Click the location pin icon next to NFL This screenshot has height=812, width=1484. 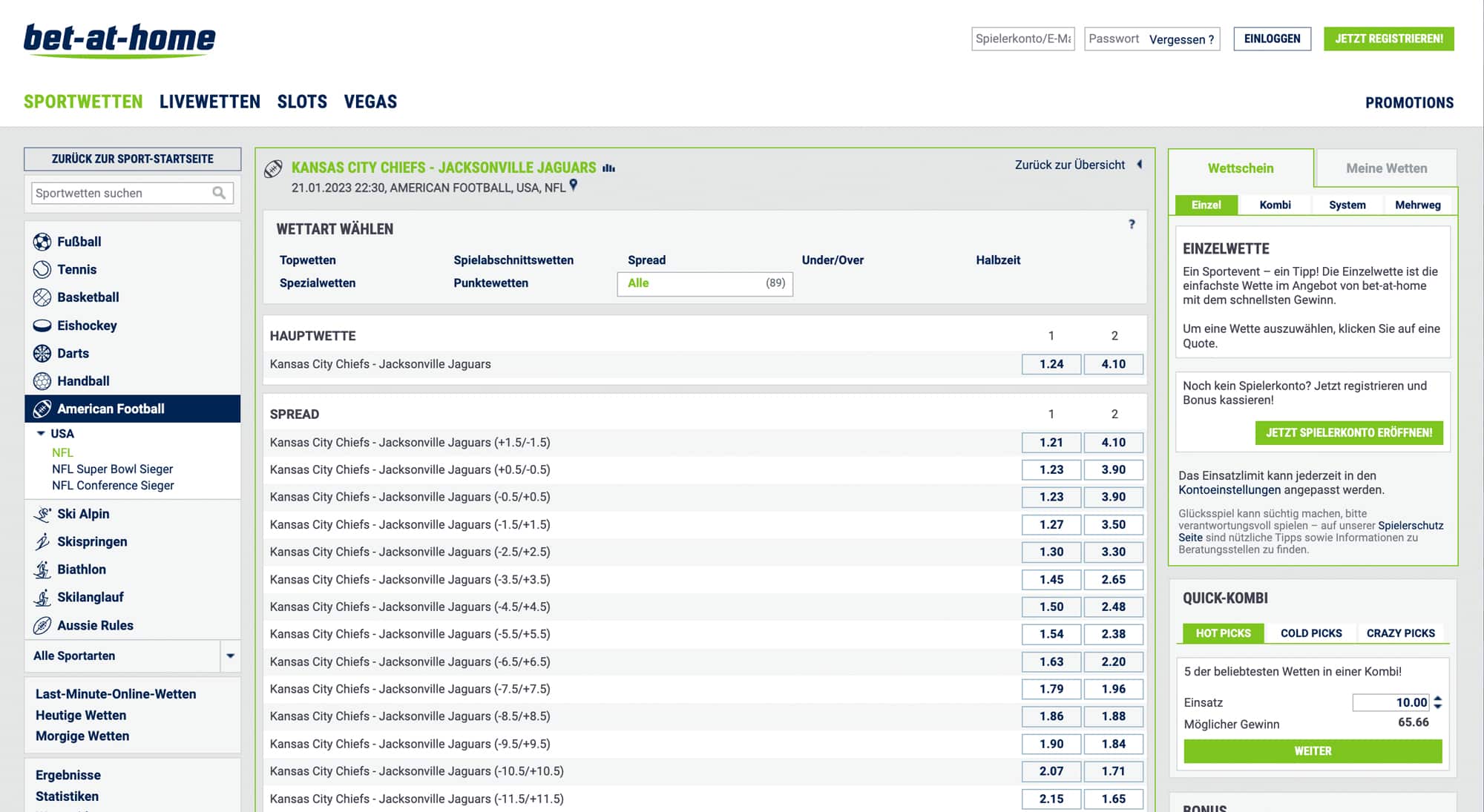pyautogui.click(x=573, y=185)
